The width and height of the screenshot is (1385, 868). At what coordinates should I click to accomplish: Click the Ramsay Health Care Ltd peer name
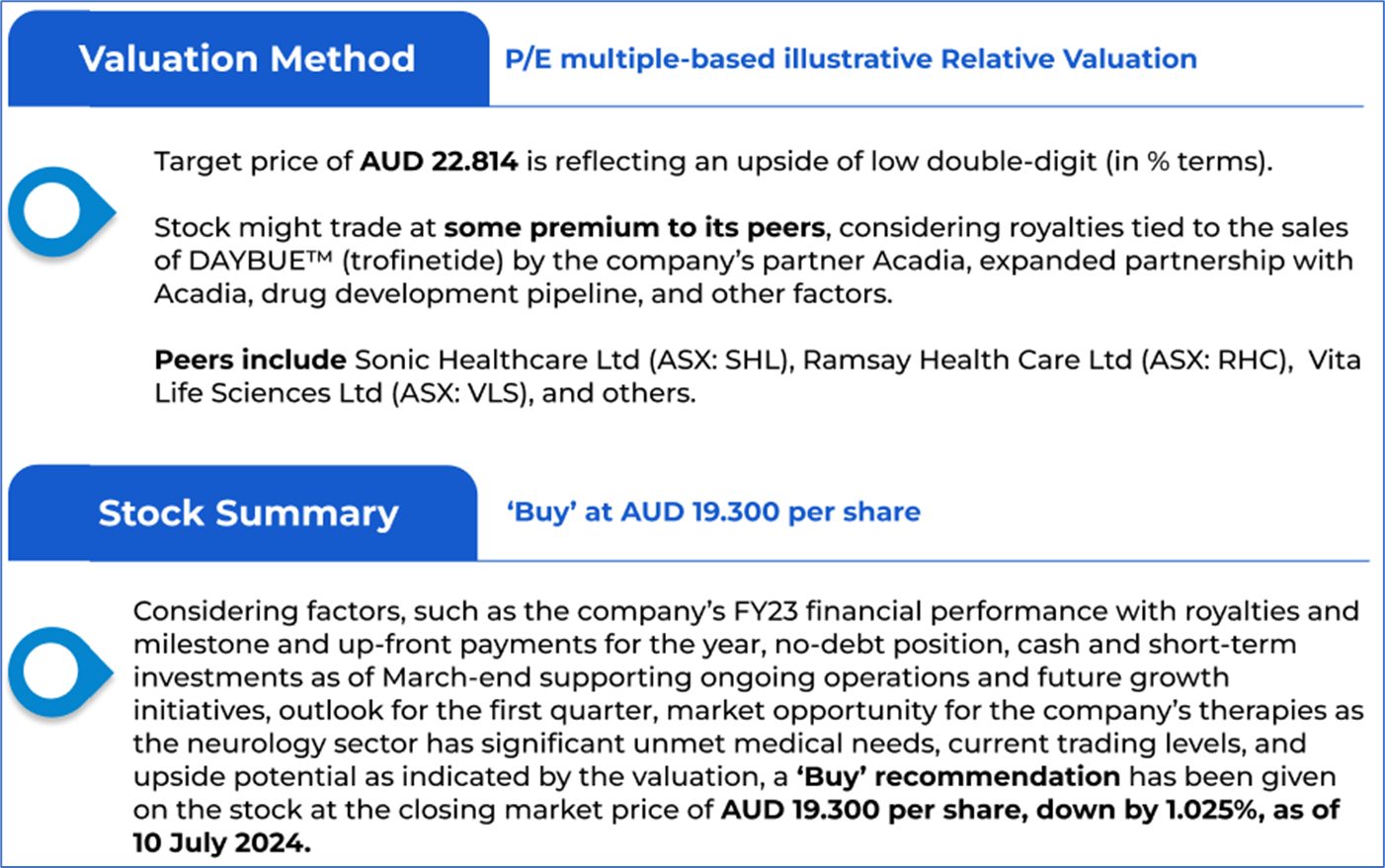coord(967,359)
